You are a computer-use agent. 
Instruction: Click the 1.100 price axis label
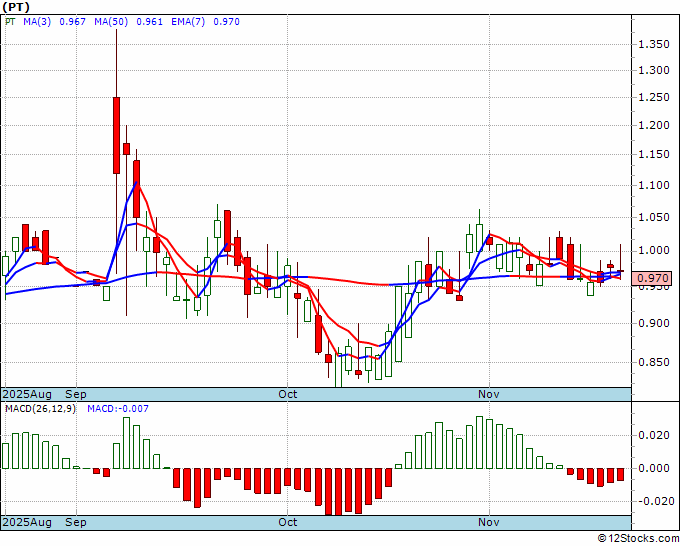[654, 185]
